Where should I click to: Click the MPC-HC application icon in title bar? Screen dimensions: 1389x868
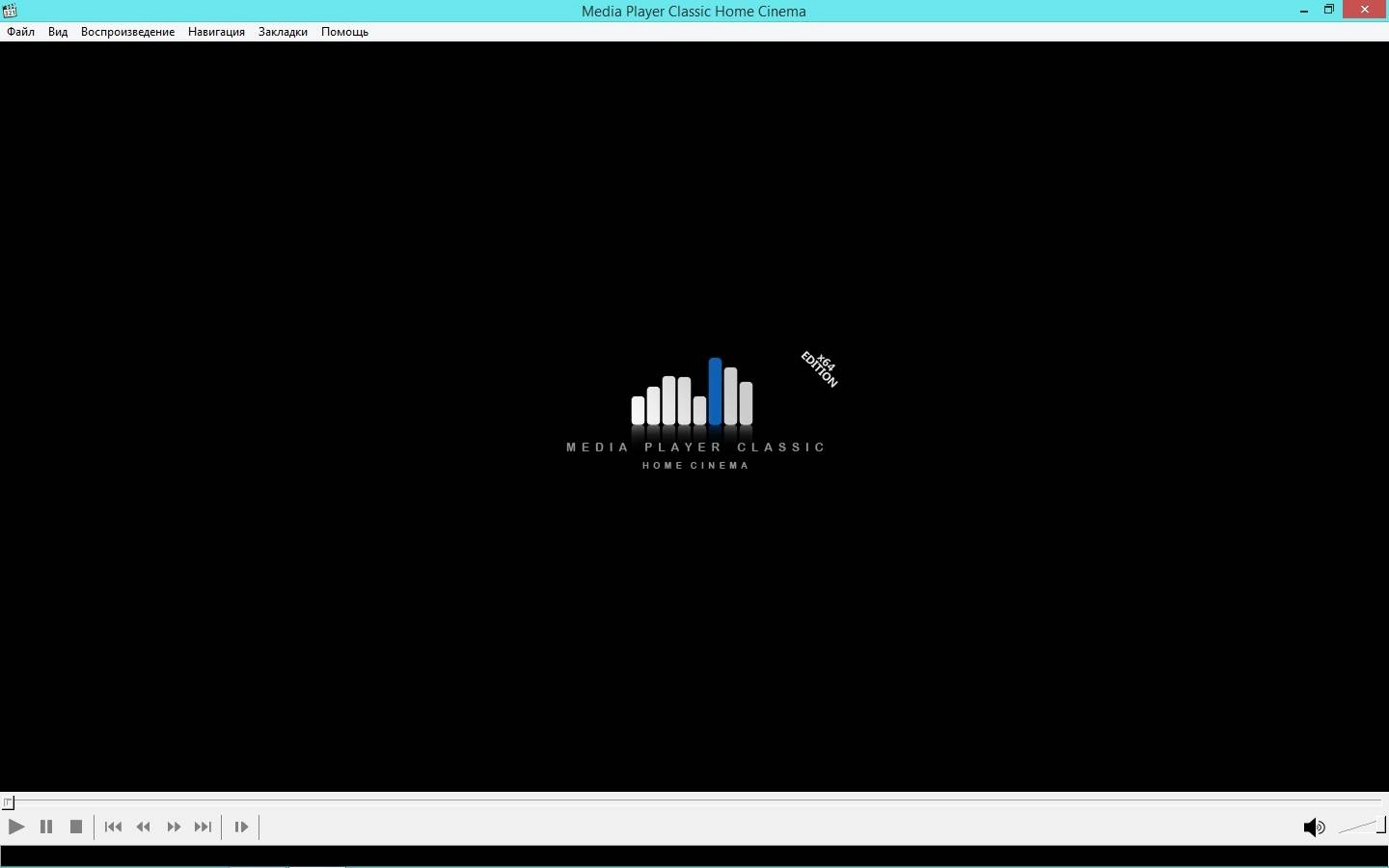[x=10, y=11]
